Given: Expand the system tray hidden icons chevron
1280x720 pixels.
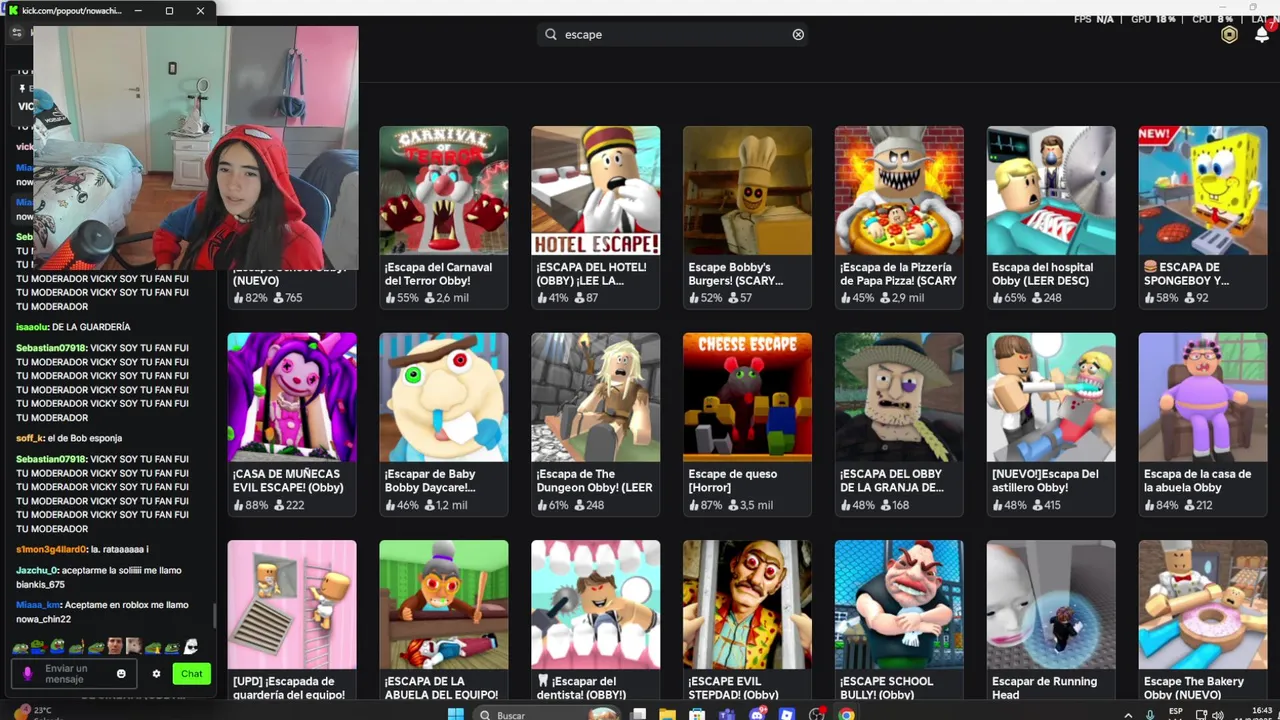Looking at the screenshot, I should 1129,715.
